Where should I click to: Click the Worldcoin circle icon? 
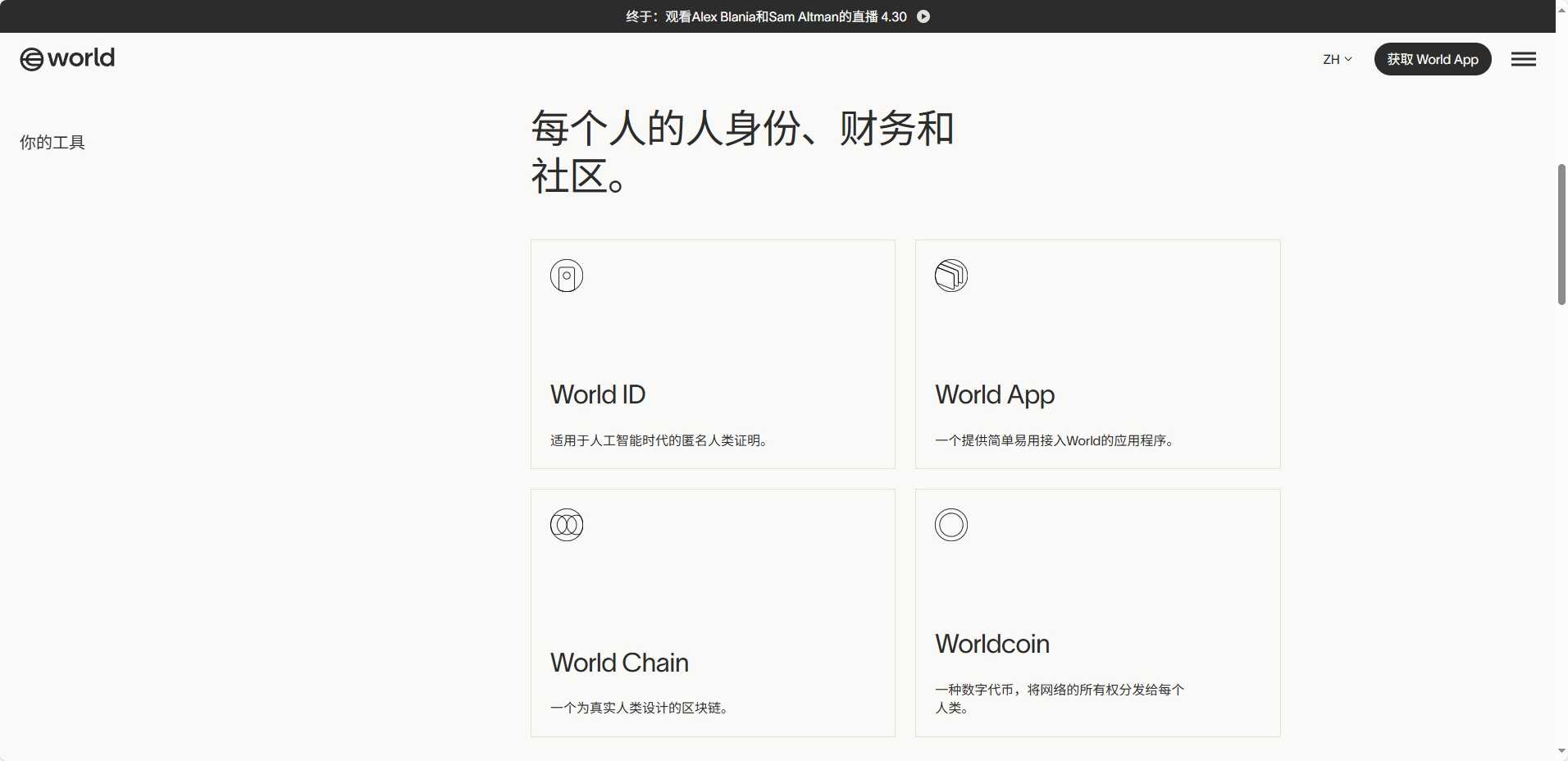951,524
